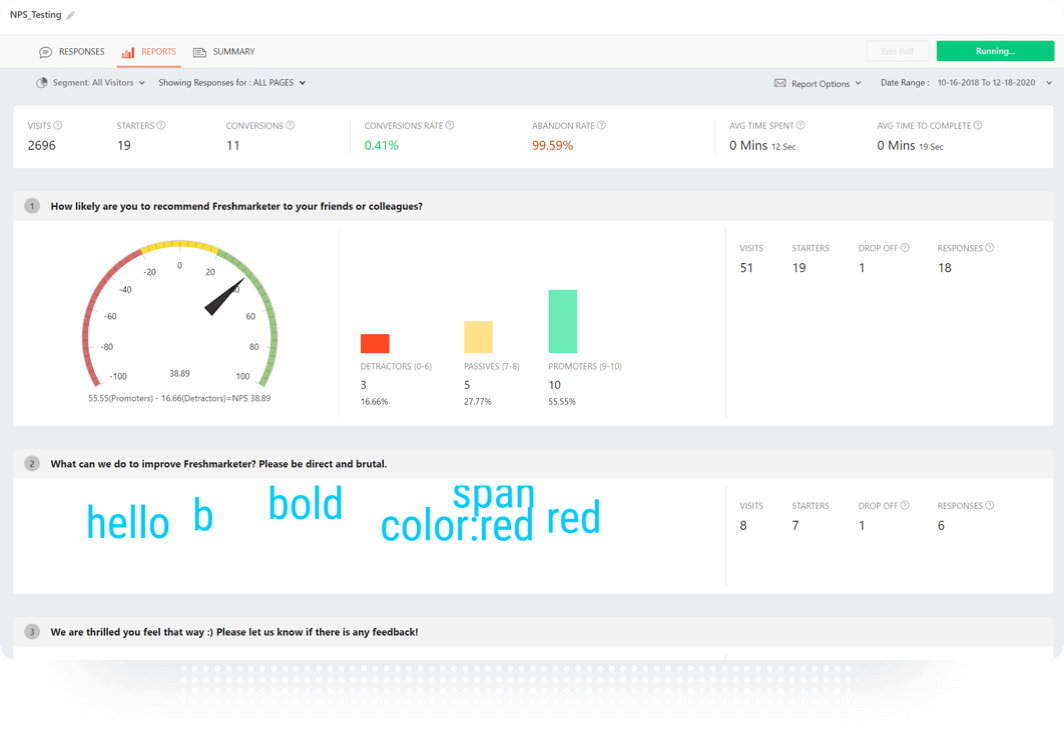Expand the Showing Responses for ALL PAGES dropdown

coord(232,83)
